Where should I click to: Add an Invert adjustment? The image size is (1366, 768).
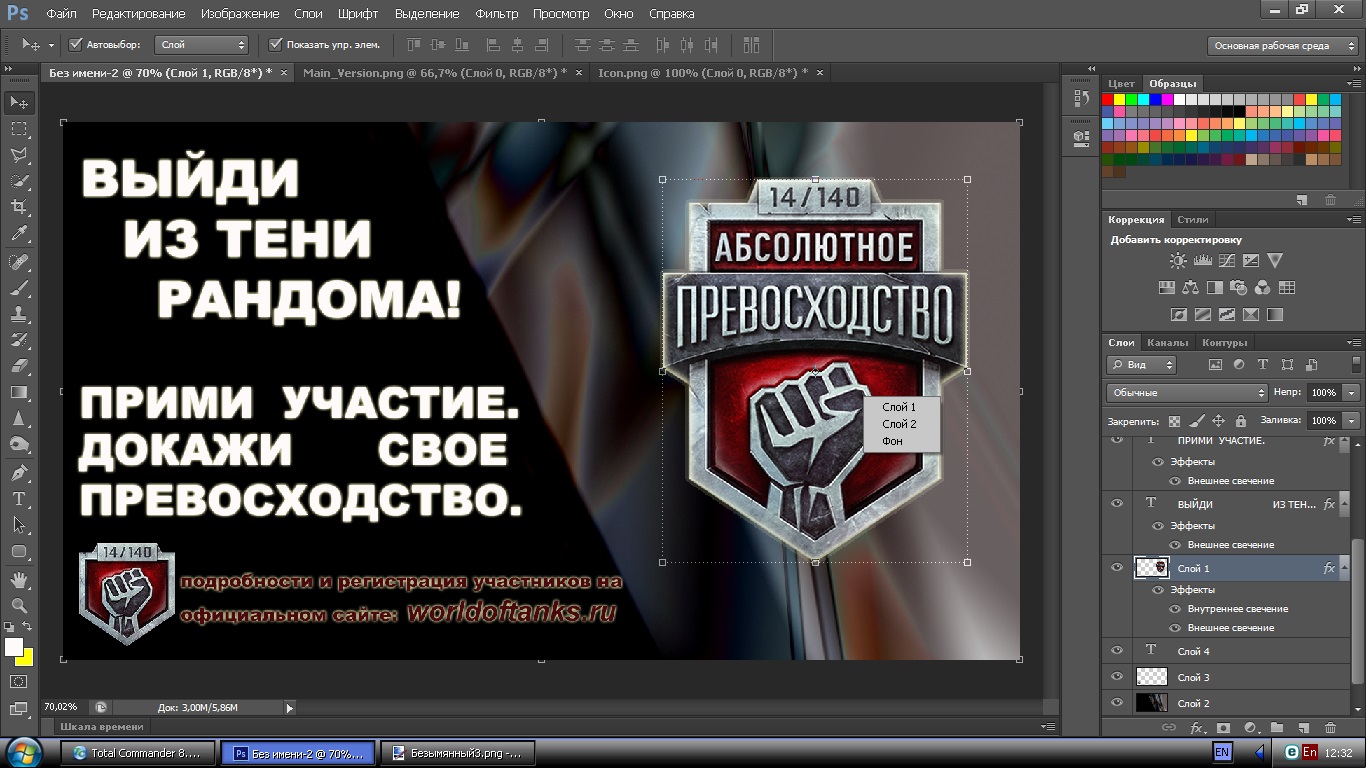pyautogui.click(x=1178, y=315)
